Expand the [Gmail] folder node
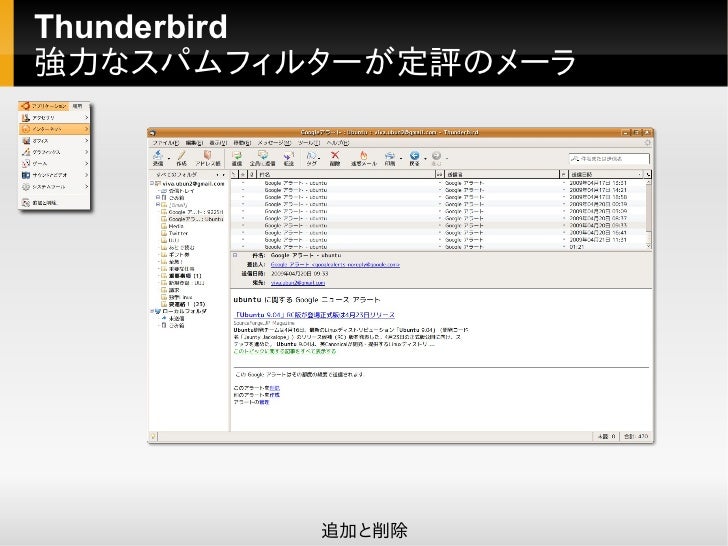This screenshot has height=546, width=728. pos(157,204)
